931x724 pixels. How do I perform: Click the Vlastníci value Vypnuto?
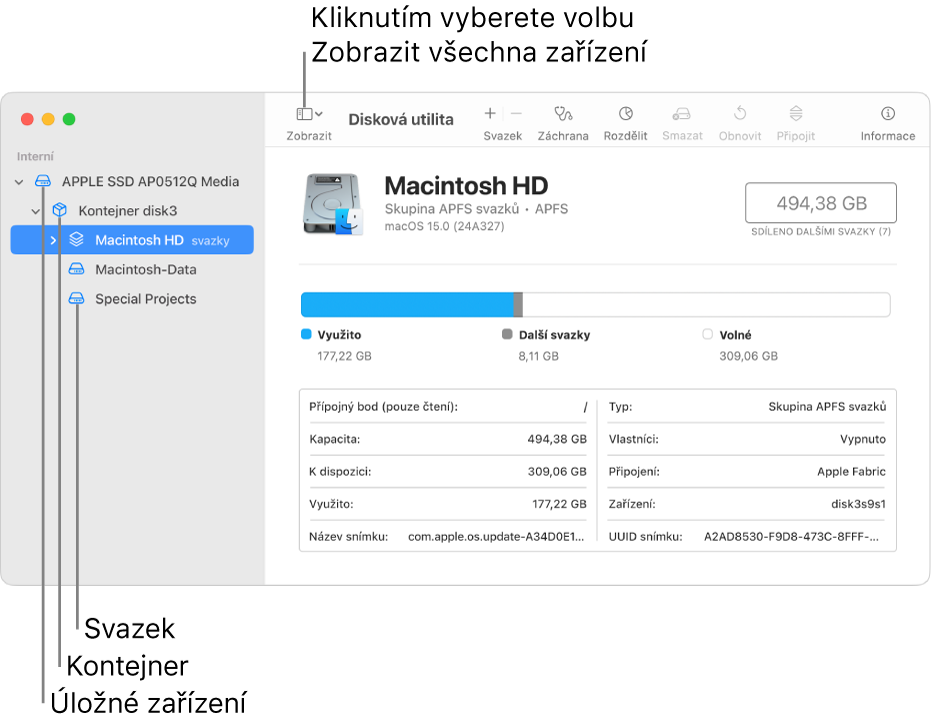[x=863, y=440]
